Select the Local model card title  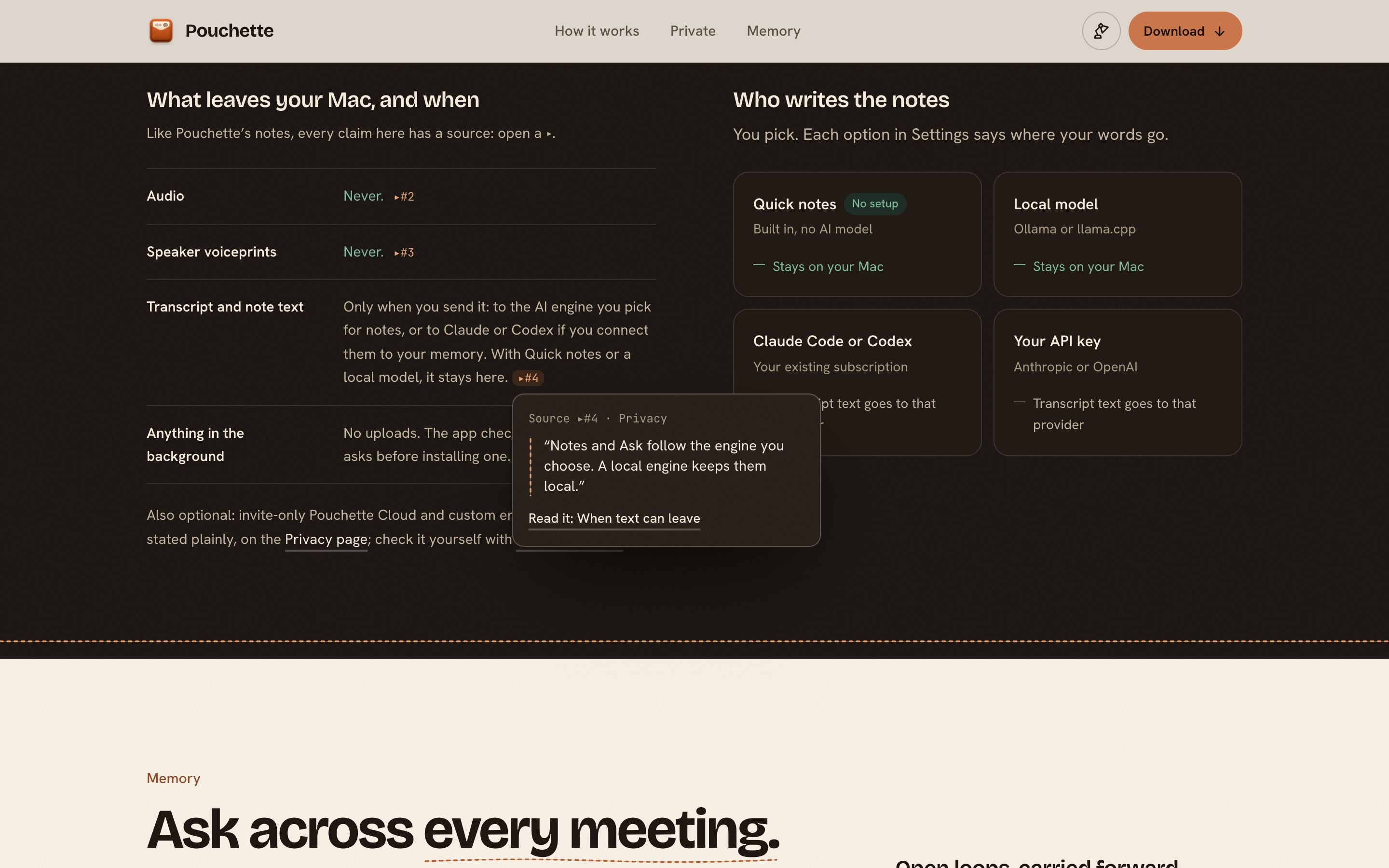click(1055, 204)
